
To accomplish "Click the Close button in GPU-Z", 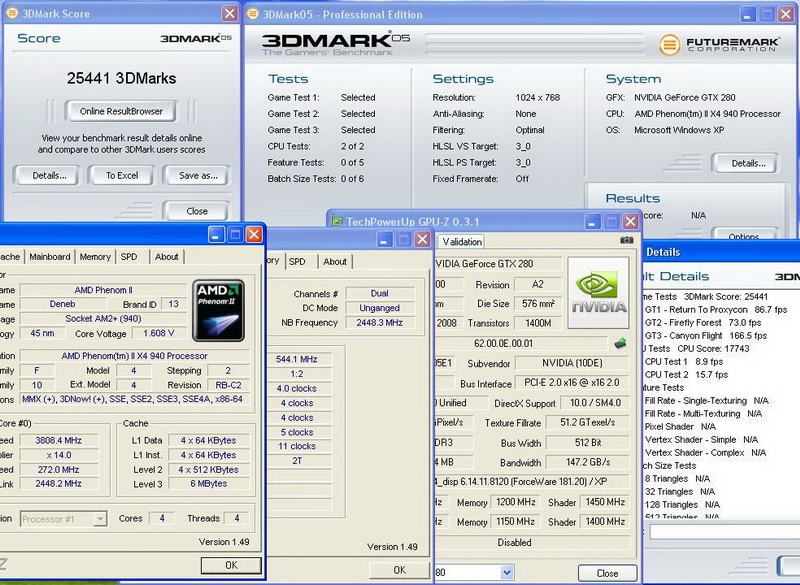I will pyautogui.click(x=607, y=573).
